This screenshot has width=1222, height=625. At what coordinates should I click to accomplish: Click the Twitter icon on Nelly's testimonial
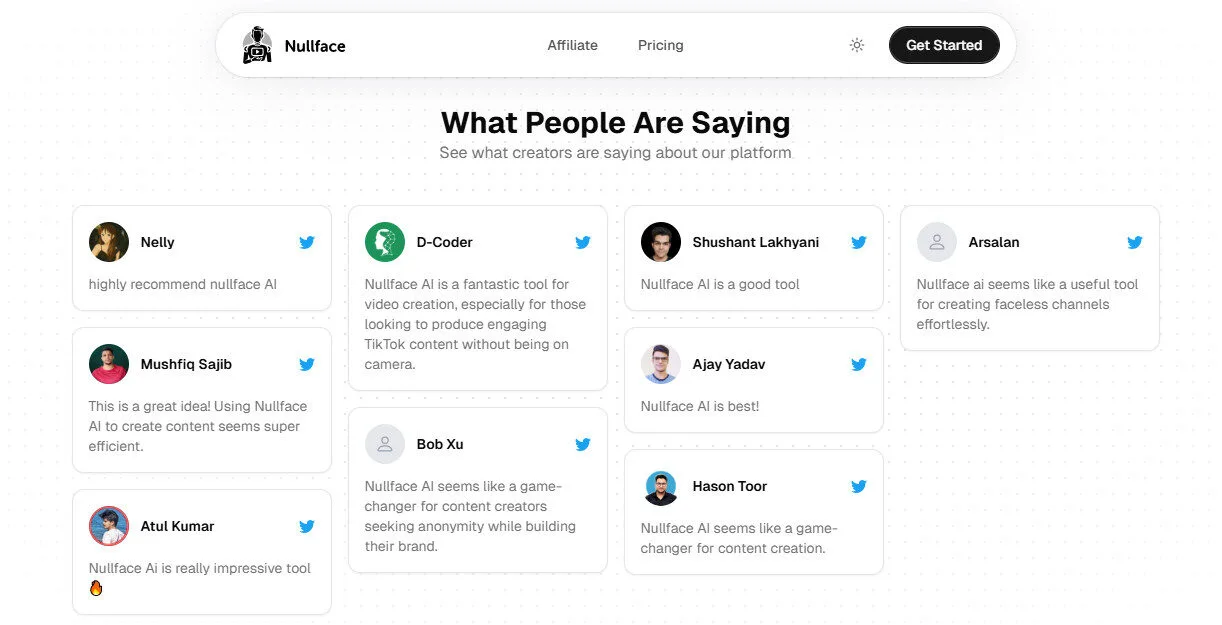pos(307,242)
